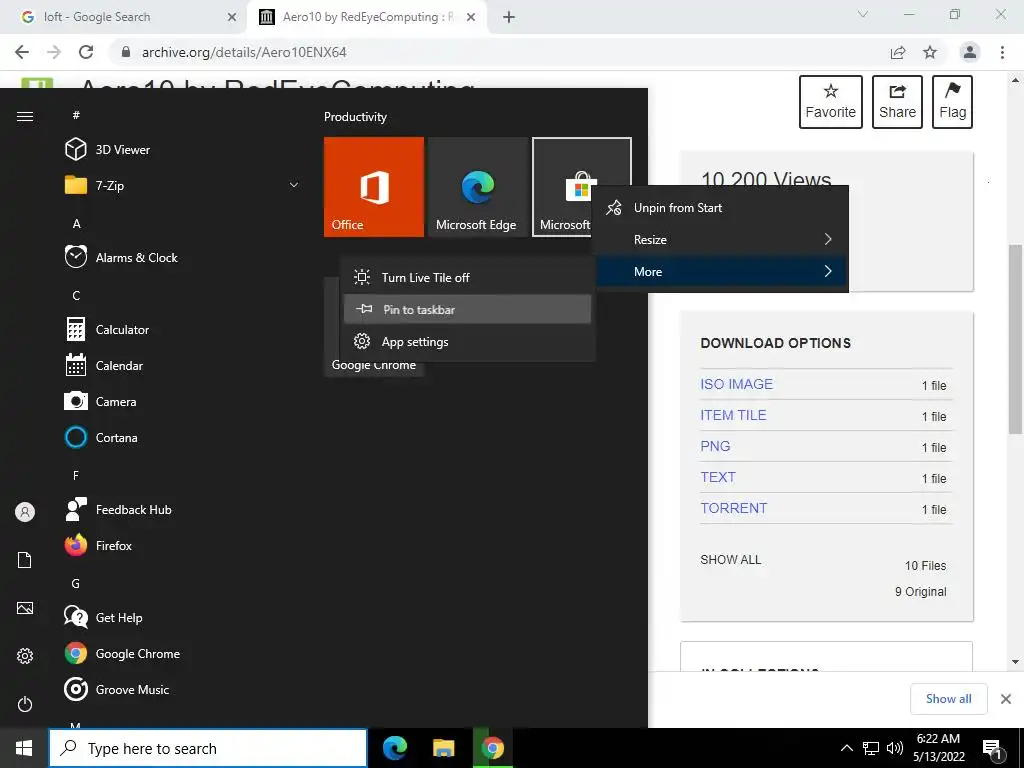The height and width of the screenshot is (768, 1024).
Task: Close the downloads bar
Action: click(1006, 699)
